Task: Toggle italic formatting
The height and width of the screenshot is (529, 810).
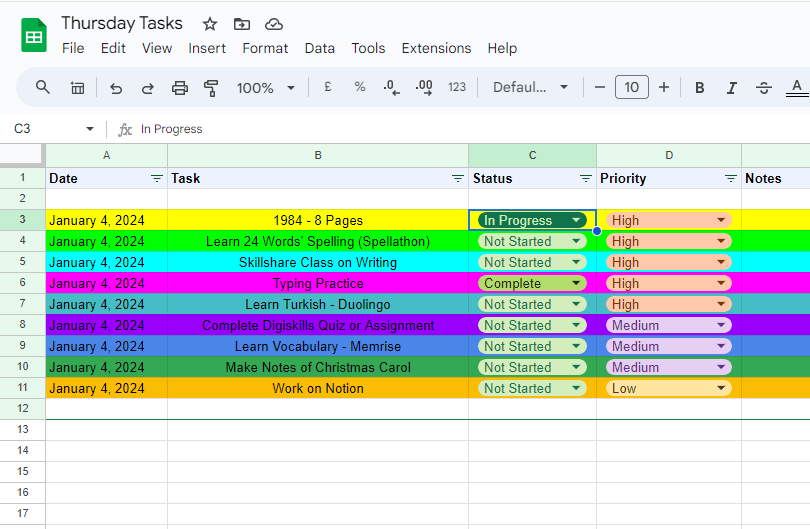Action: pyautogui.click(x=731, y=88)
